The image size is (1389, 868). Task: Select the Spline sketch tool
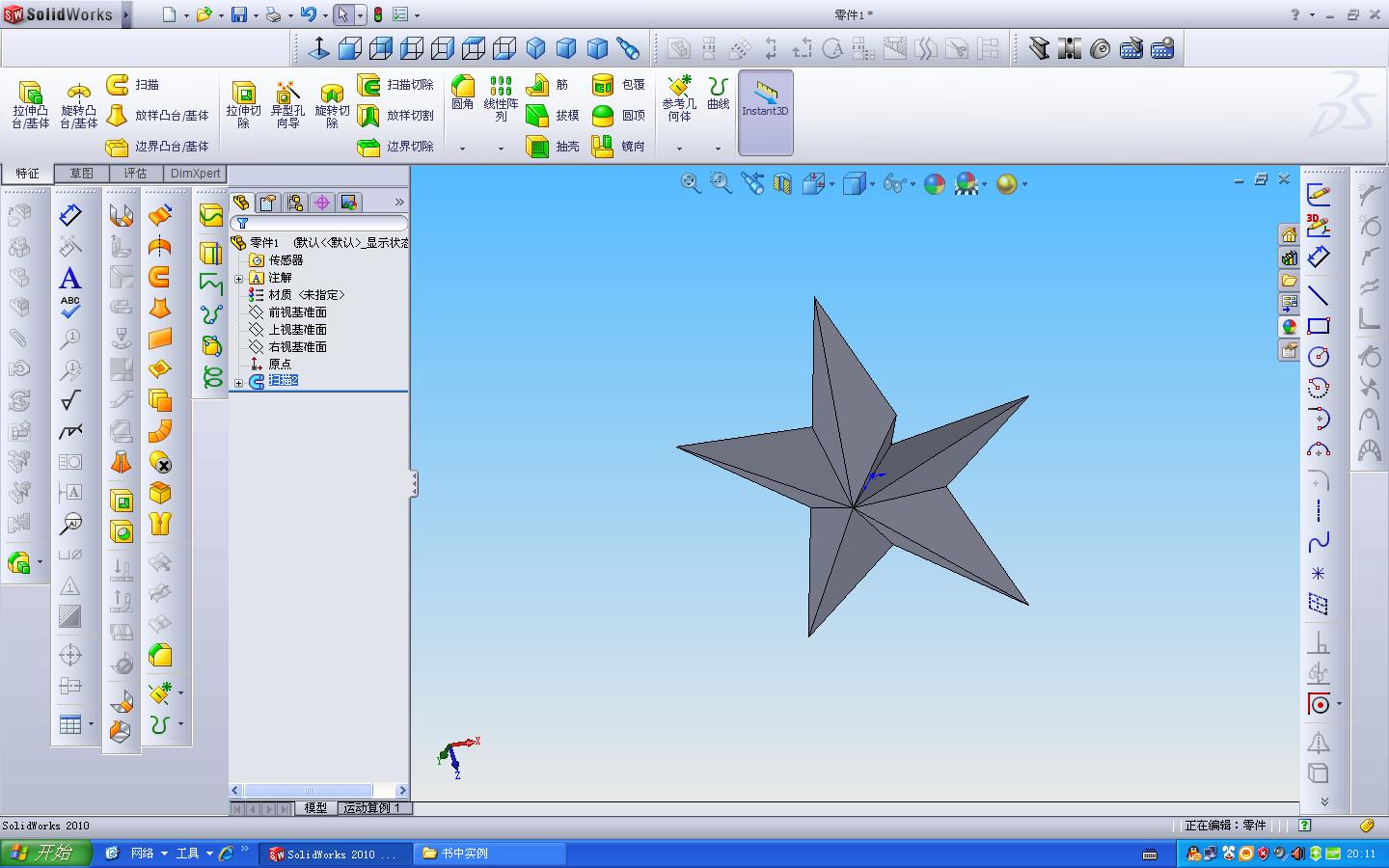pos(1319,542)
